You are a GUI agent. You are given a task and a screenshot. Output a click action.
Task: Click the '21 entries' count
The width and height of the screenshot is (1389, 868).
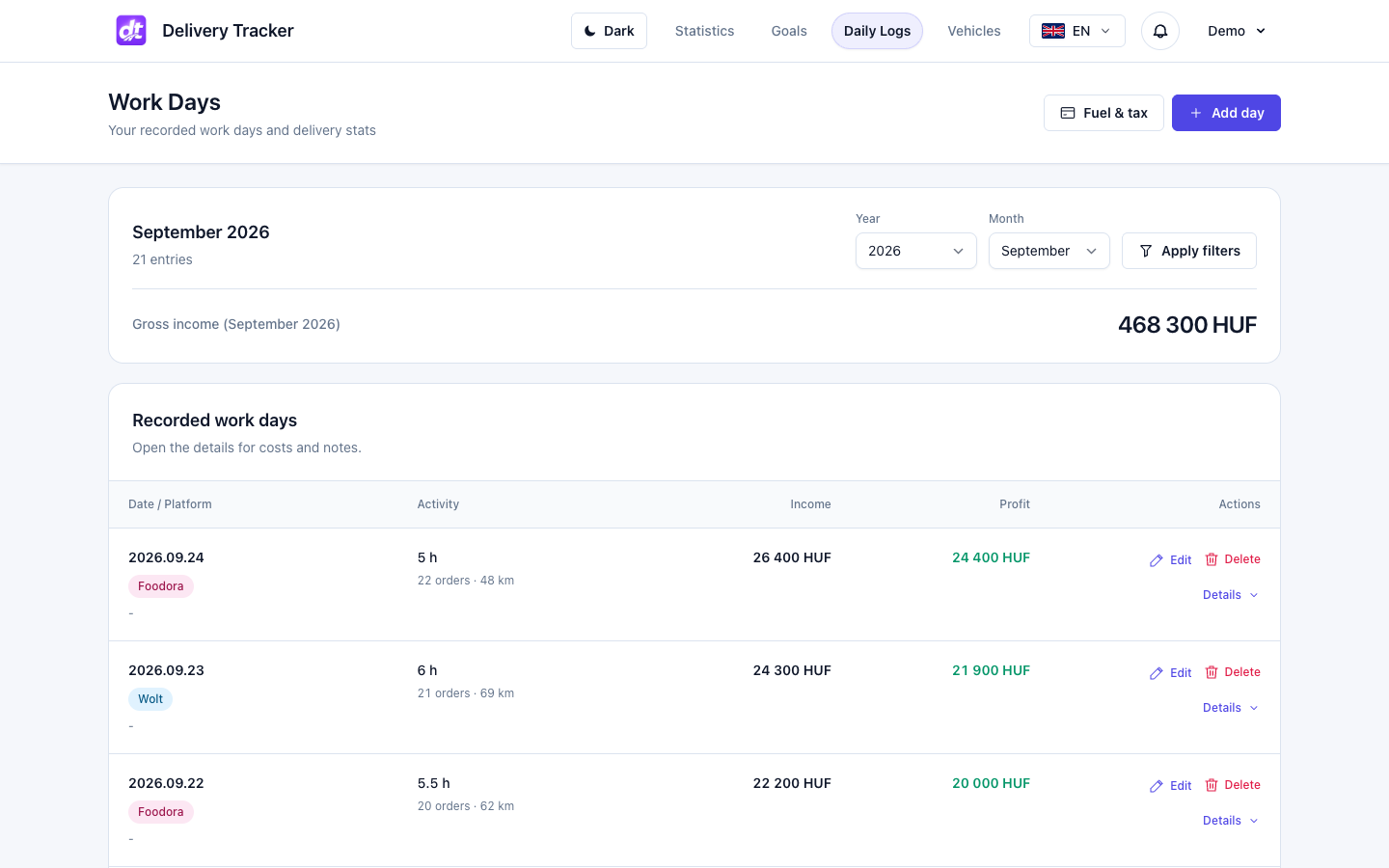(x=162, y=259)
